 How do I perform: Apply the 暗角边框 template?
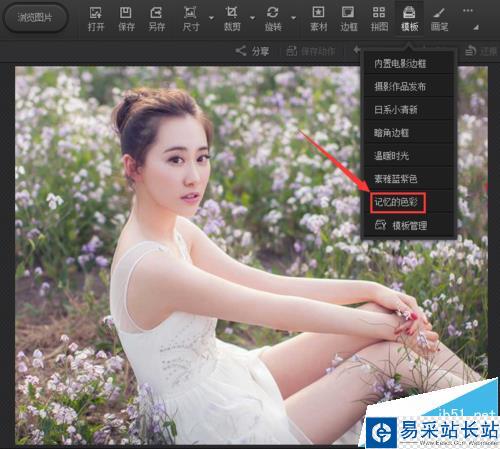pos(408,133)
